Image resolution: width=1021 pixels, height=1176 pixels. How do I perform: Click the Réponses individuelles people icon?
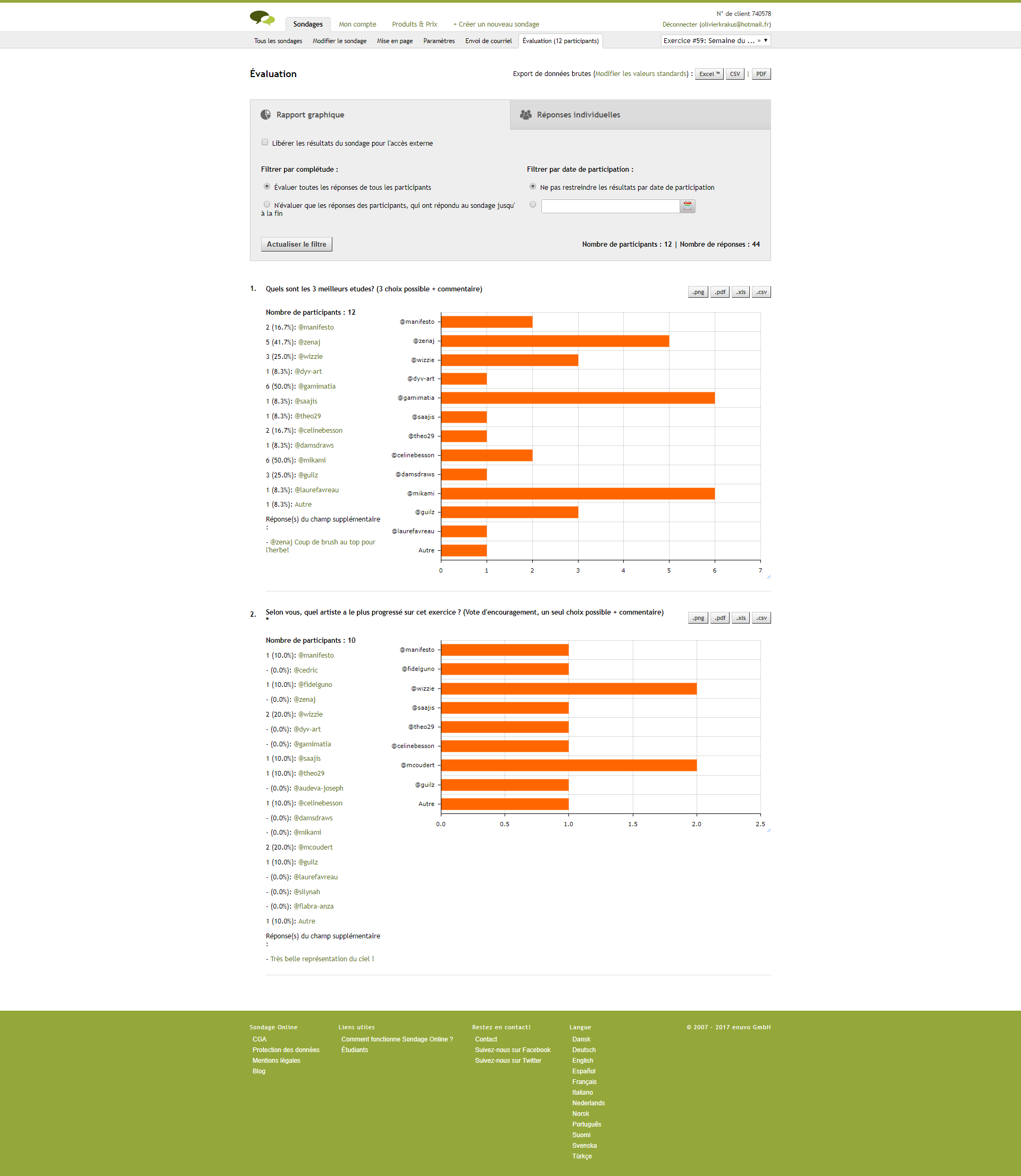tap(525, 114)
